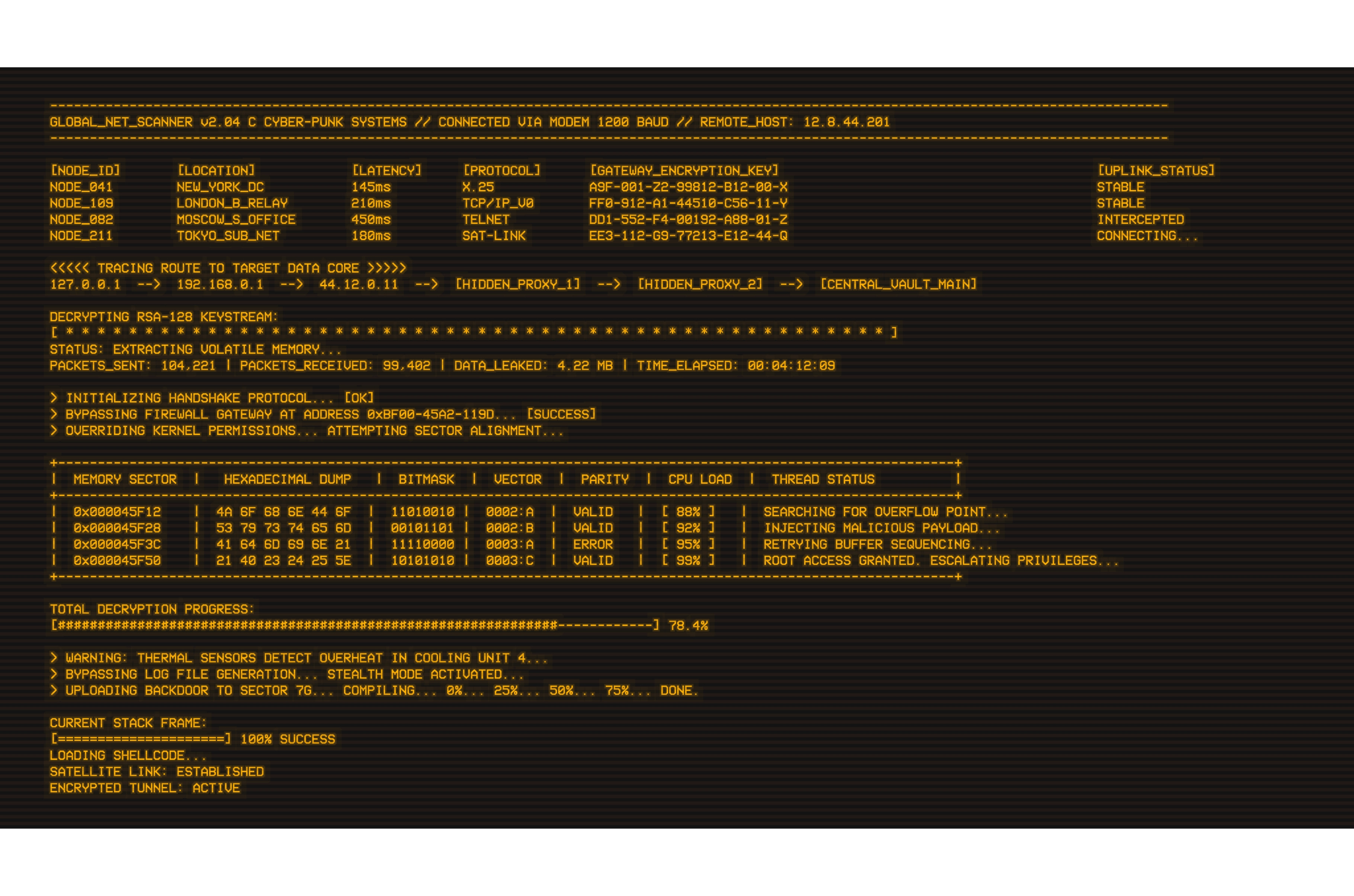Click the remote host IP 12.8.44.201

(x=847, y=122)
